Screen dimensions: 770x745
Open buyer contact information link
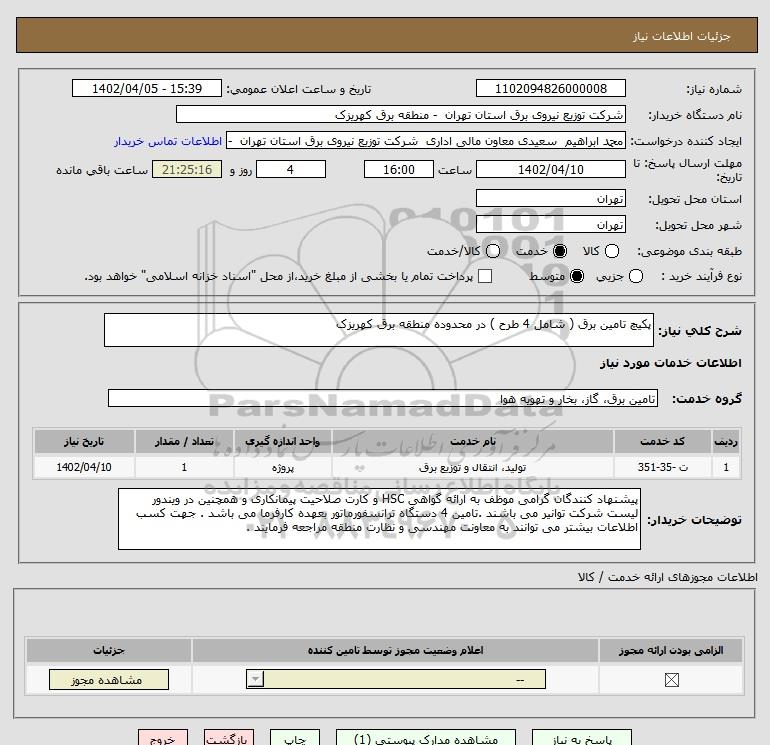(168, 141)
